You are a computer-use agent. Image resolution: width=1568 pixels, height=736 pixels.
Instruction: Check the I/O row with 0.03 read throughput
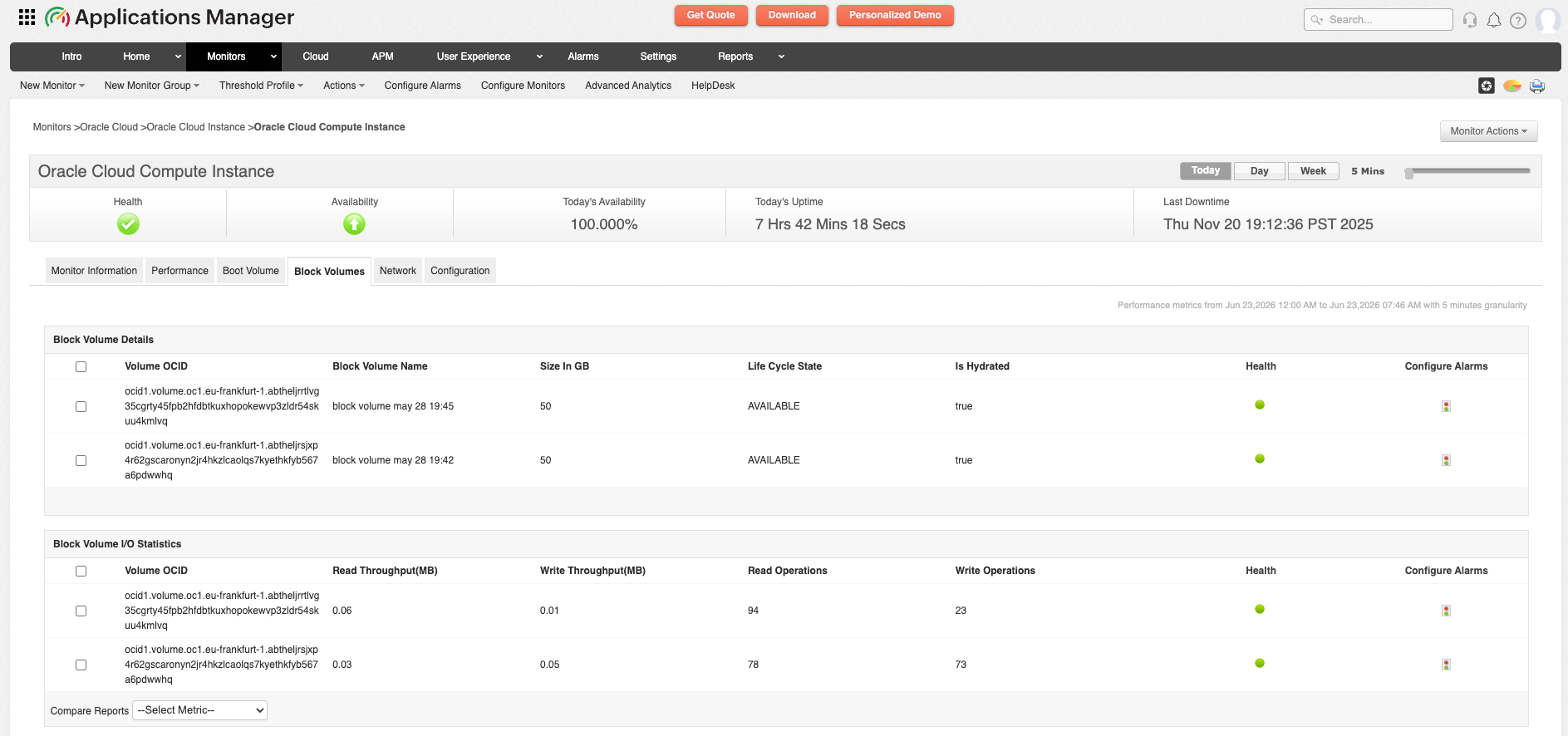pos(81,665)
